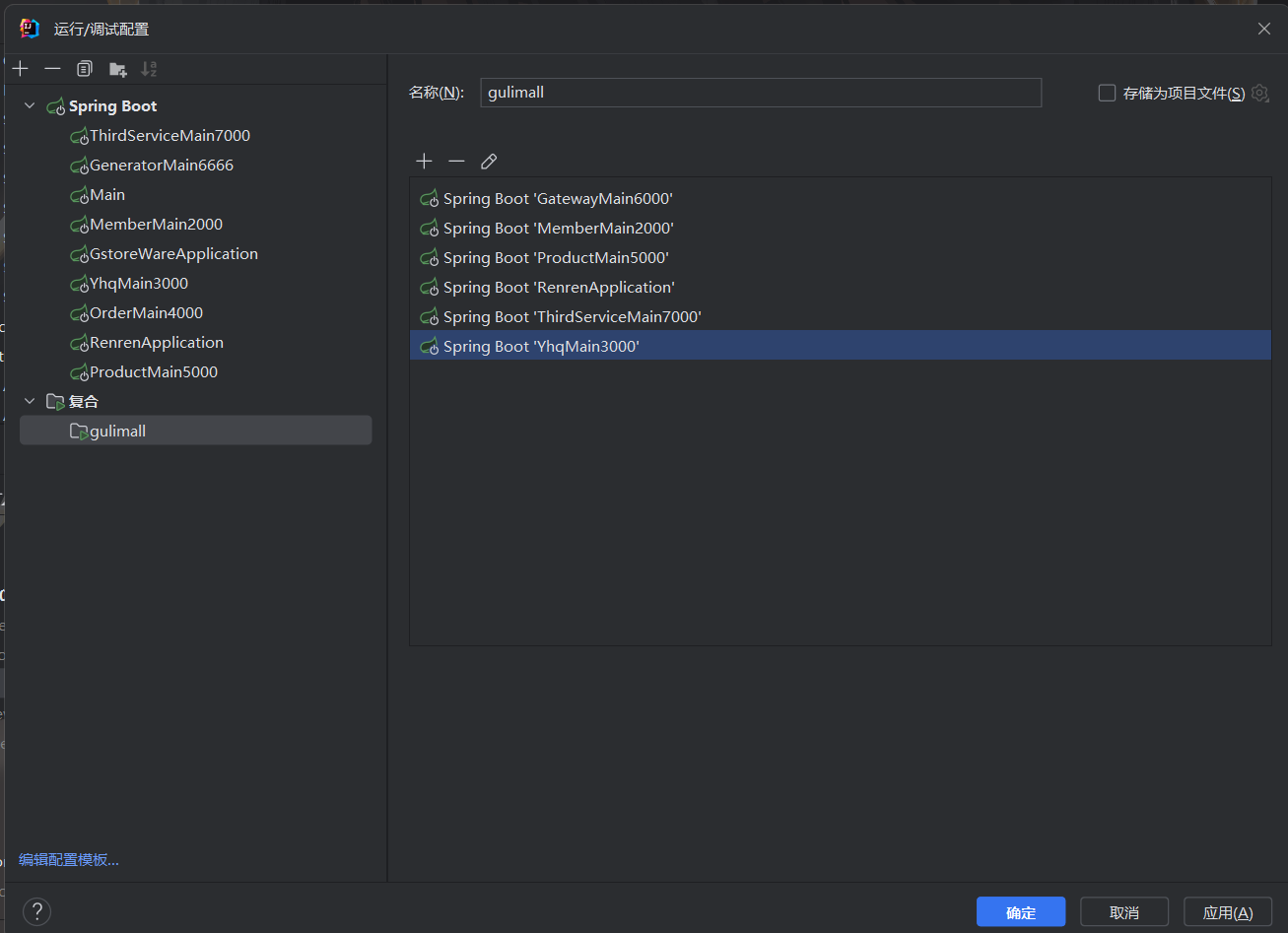
Task: Remove selected configuration in left toolbar
Action: [x=53, y=69]
